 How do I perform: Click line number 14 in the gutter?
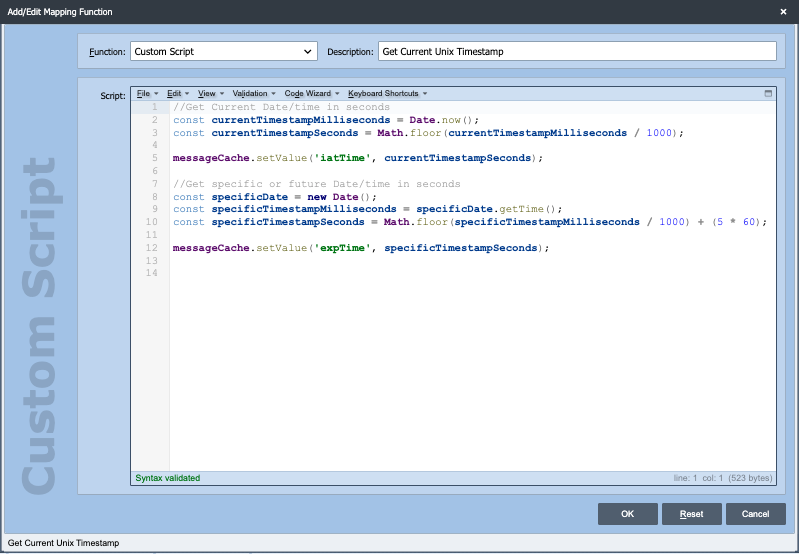click(x=151, y=273)
